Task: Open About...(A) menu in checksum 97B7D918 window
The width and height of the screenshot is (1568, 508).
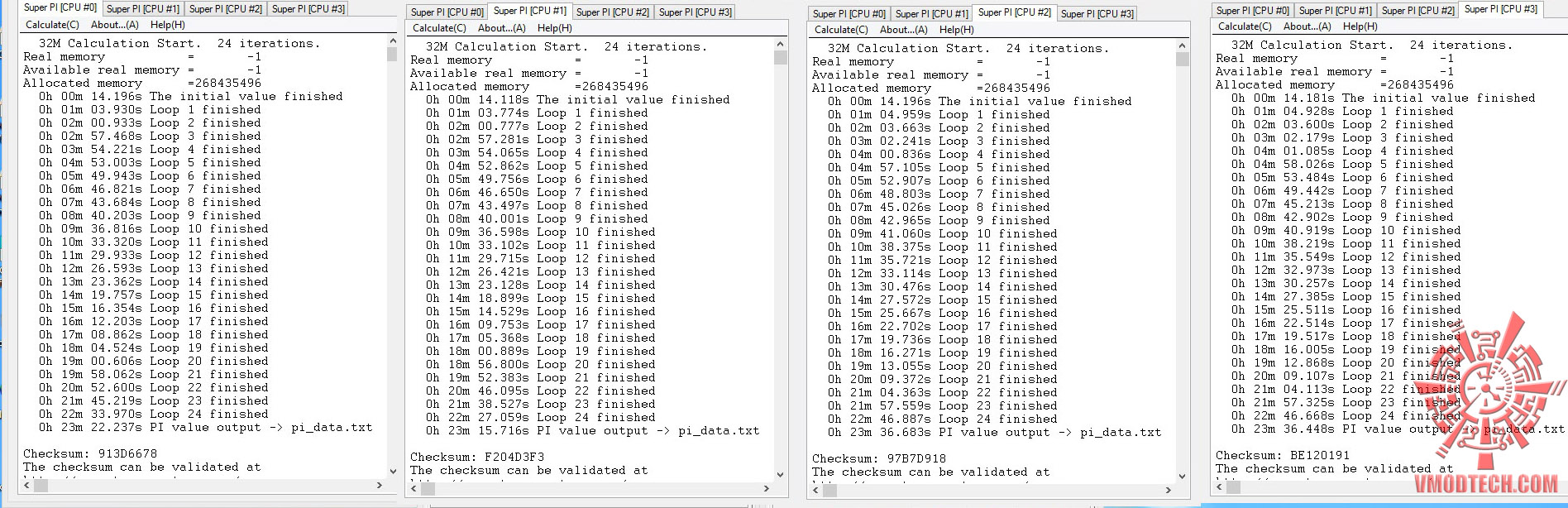Action: [904, 30]
